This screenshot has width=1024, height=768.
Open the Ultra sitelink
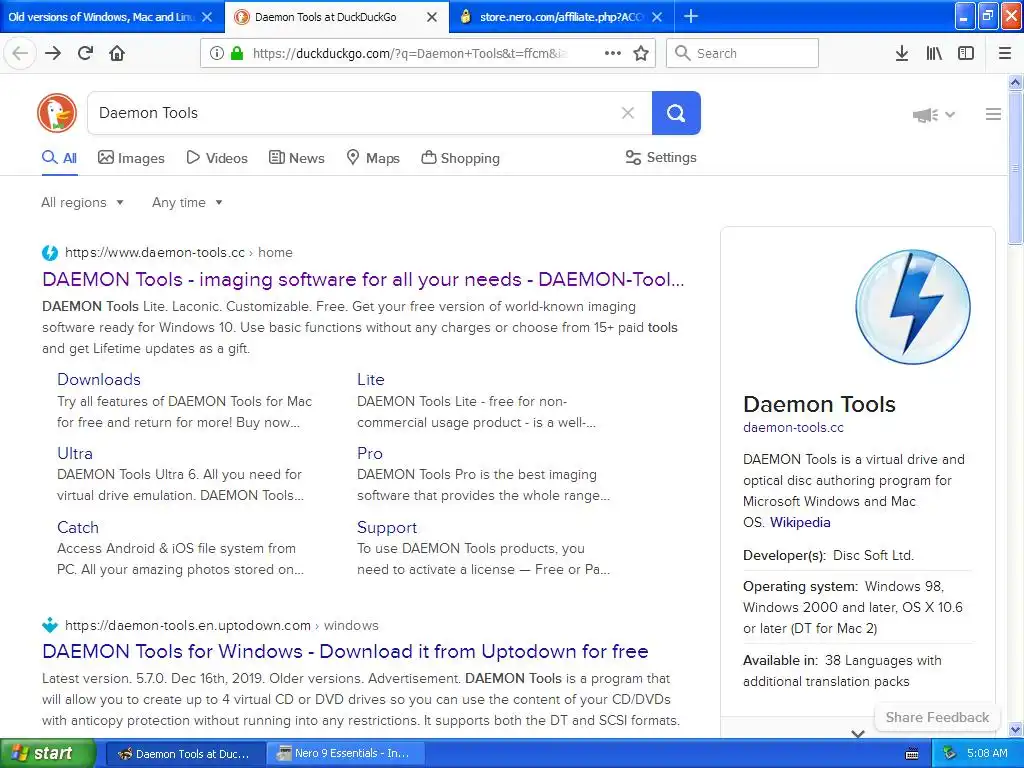[x=74, y=453]
